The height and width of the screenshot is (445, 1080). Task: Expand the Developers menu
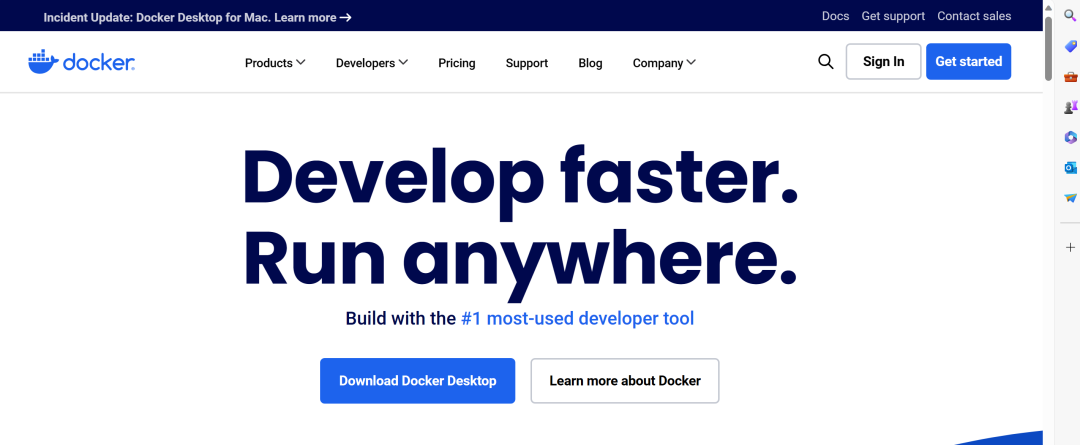click(372, 63)
